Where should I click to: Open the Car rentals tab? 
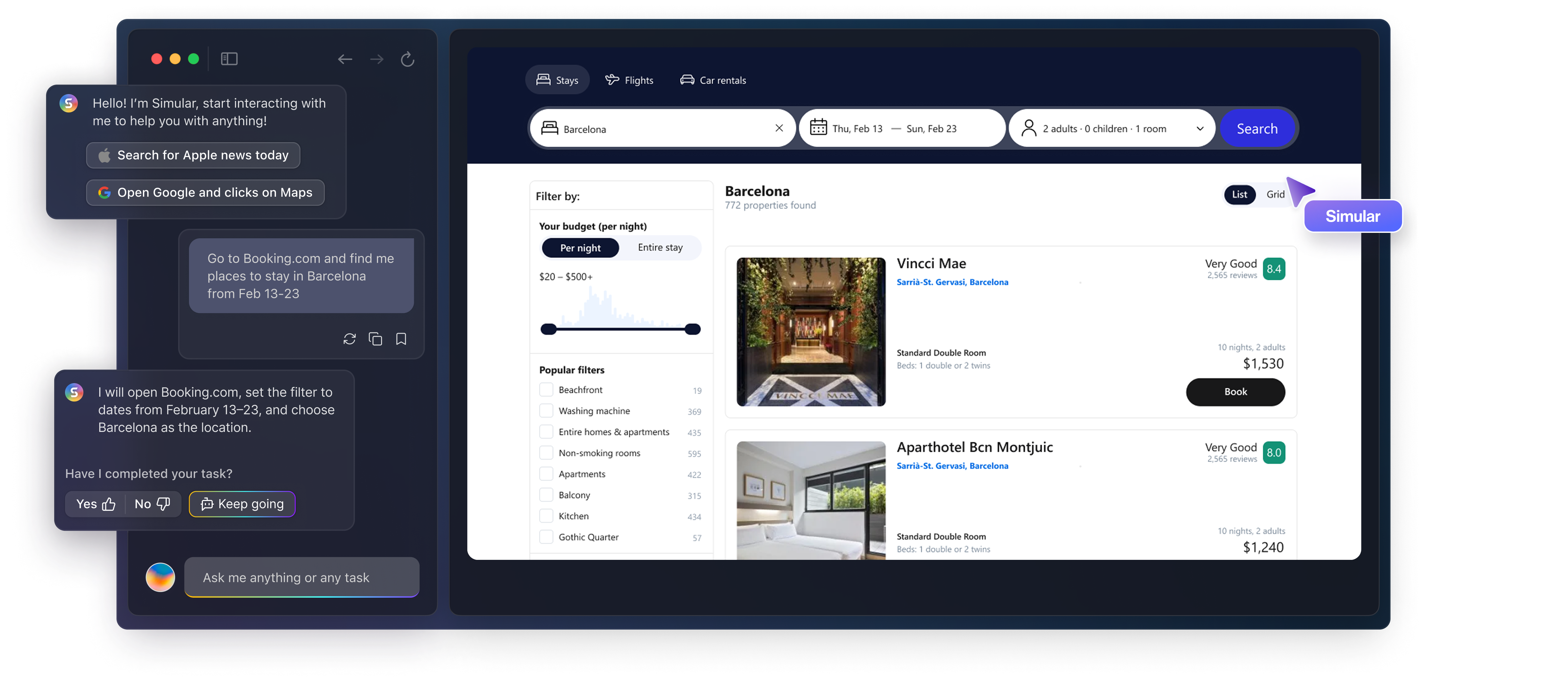point(713,79)
